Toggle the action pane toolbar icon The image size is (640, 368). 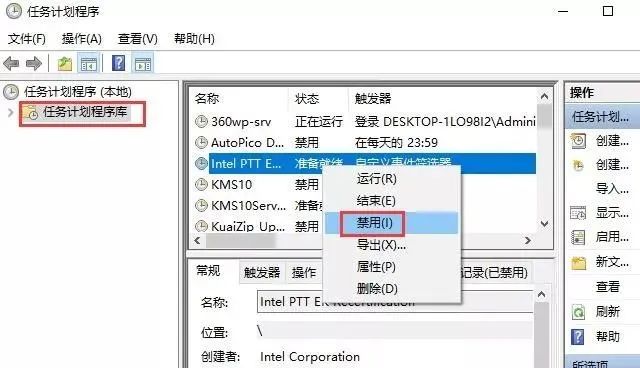click(143, 64)
